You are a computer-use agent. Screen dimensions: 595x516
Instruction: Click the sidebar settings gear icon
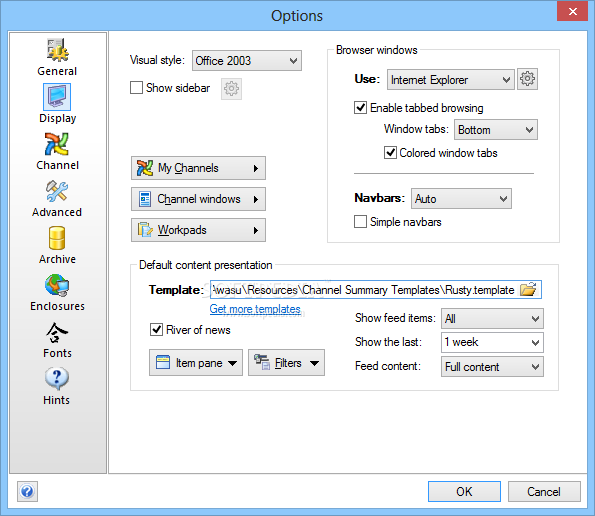(231, 89)
